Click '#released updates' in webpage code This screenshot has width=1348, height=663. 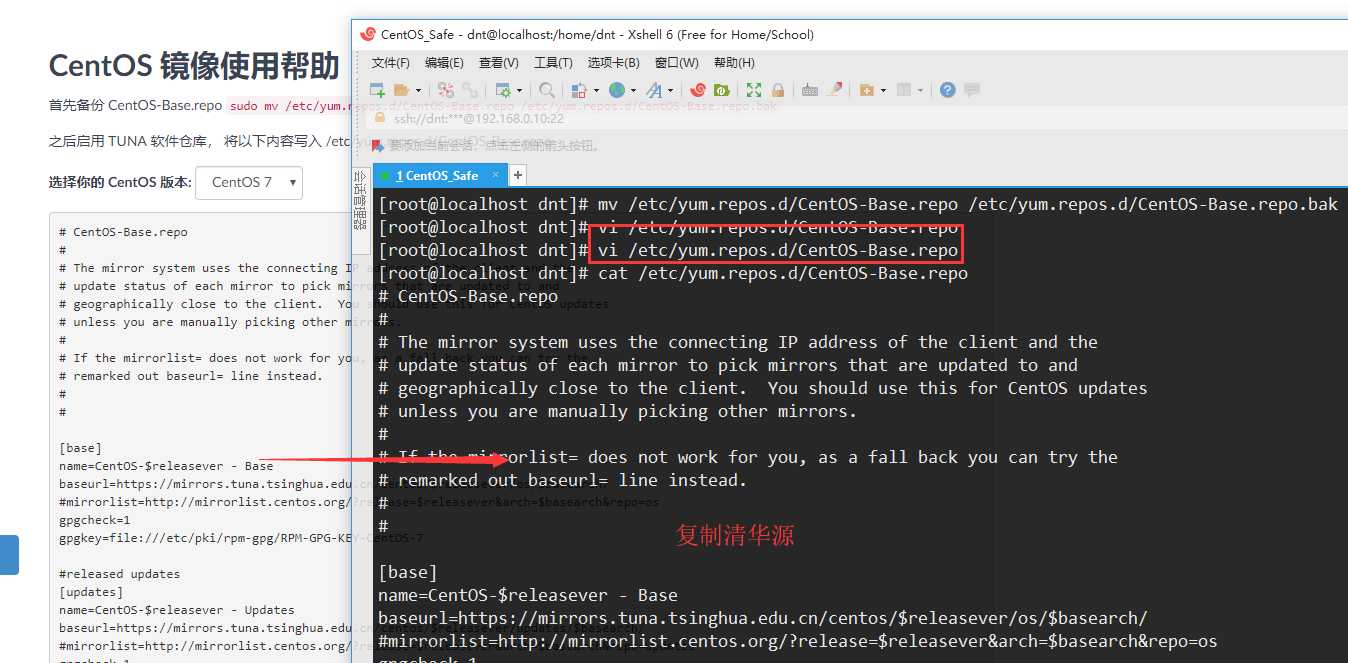[120, 574]
